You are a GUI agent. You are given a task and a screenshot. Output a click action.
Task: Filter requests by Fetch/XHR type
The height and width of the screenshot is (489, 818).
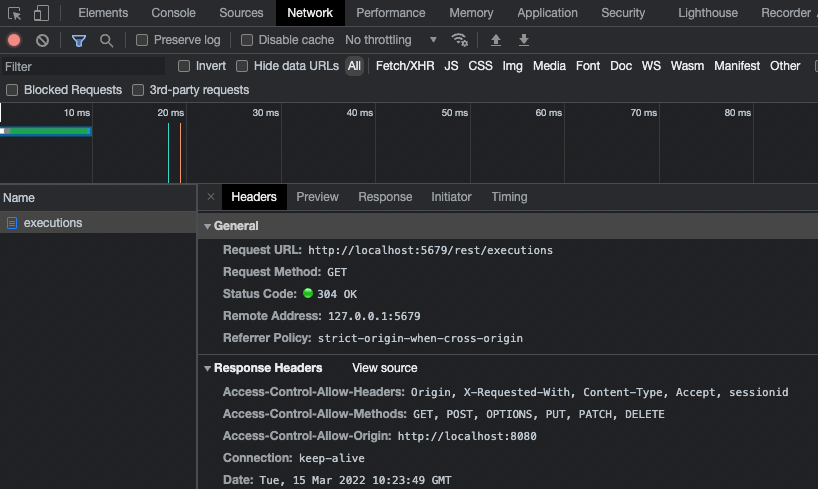[403, 66]
